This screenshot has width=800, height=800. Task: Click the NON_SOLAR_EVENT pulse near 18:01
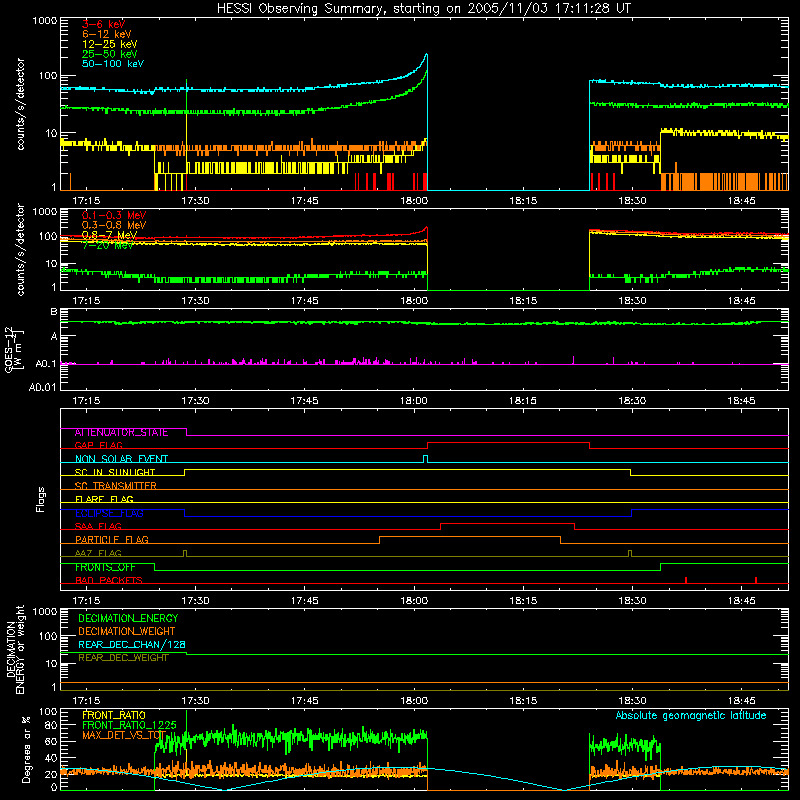tap(426, 459)
